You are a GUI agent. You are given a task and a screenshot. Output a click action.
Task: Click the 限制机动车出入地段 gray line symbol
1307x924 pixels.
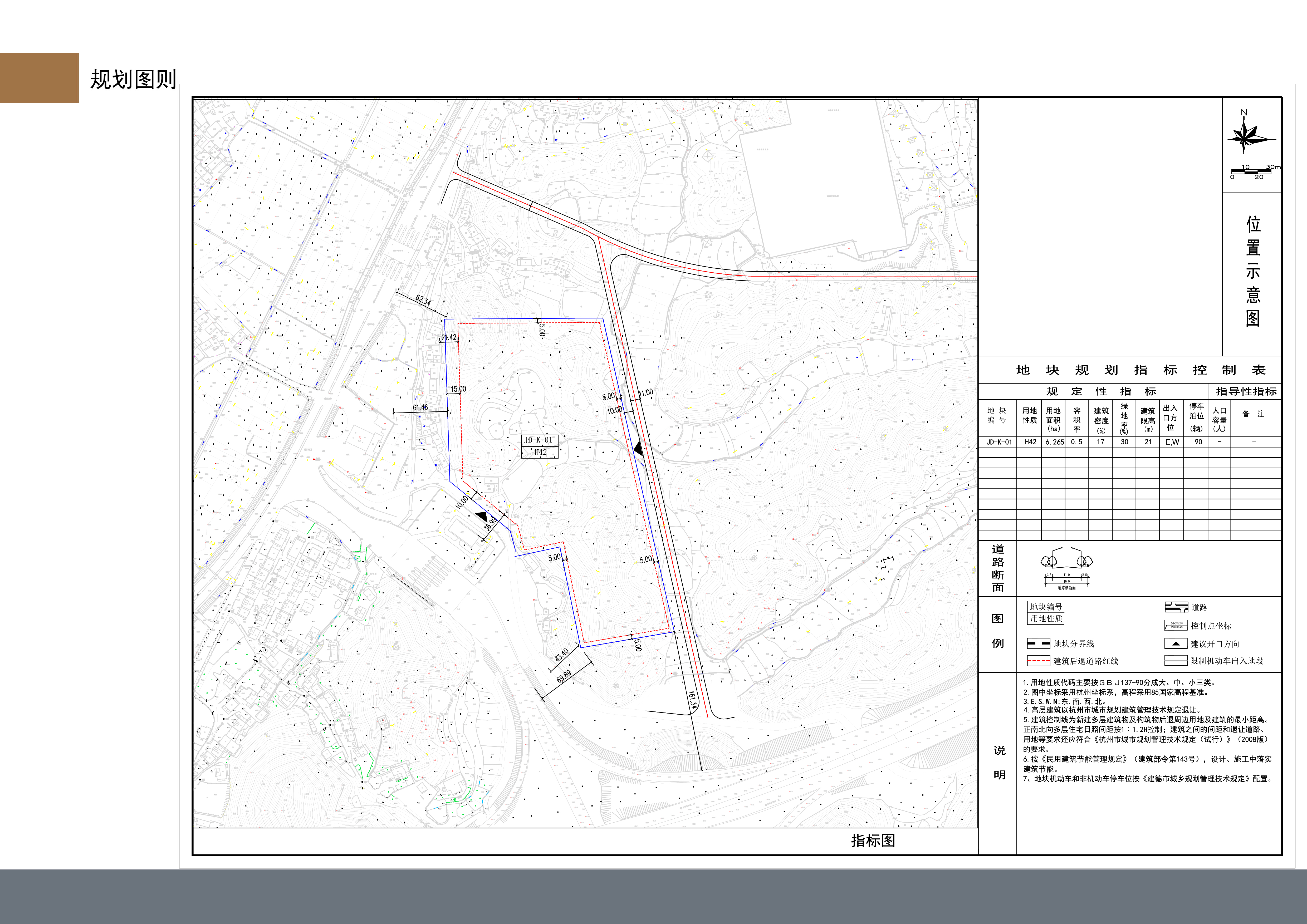pyautogui.click(x=1176, y=661)
